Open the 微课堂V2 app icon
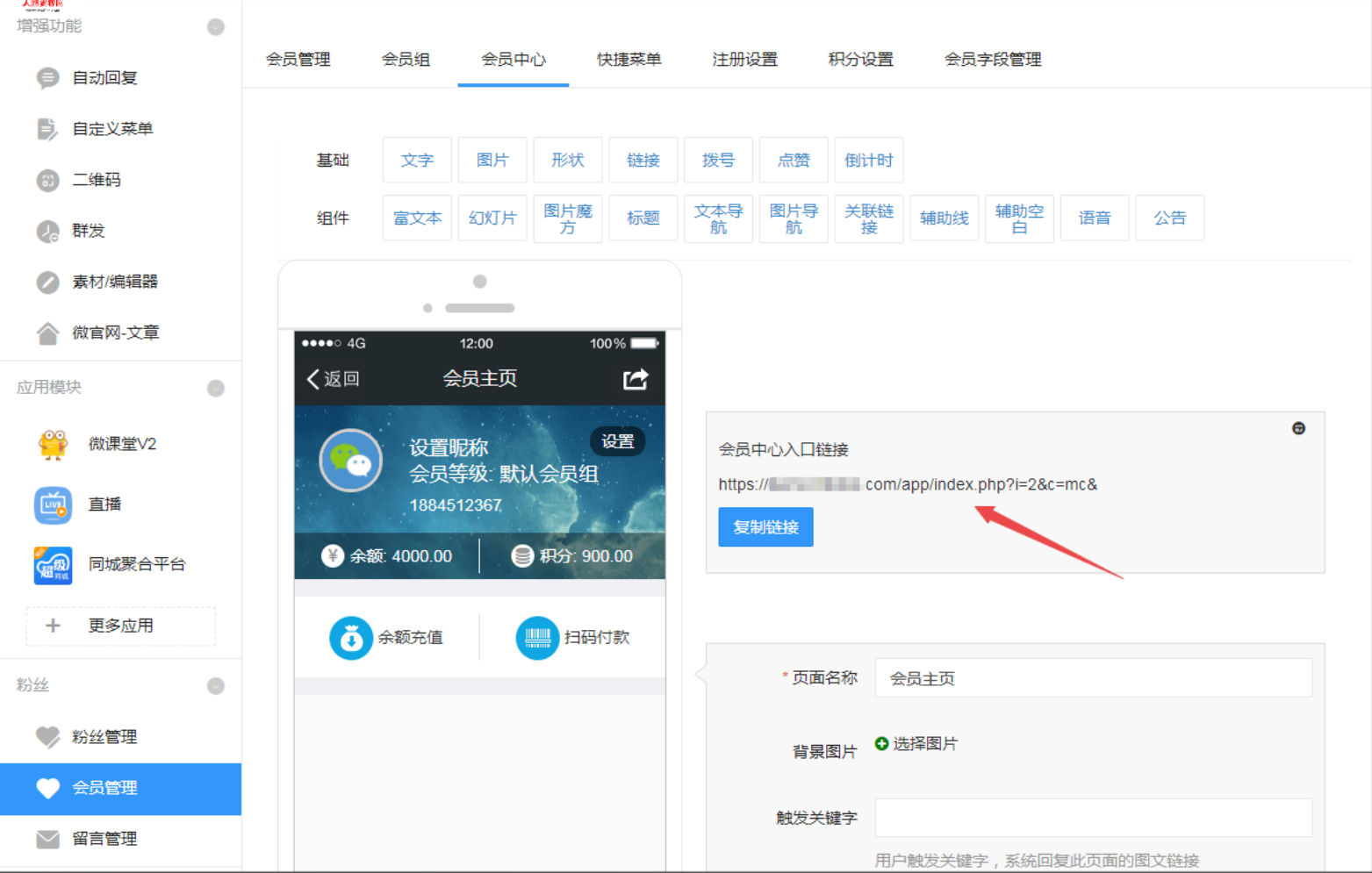The width and height of the screenshot is (1372, 873). 53,444
